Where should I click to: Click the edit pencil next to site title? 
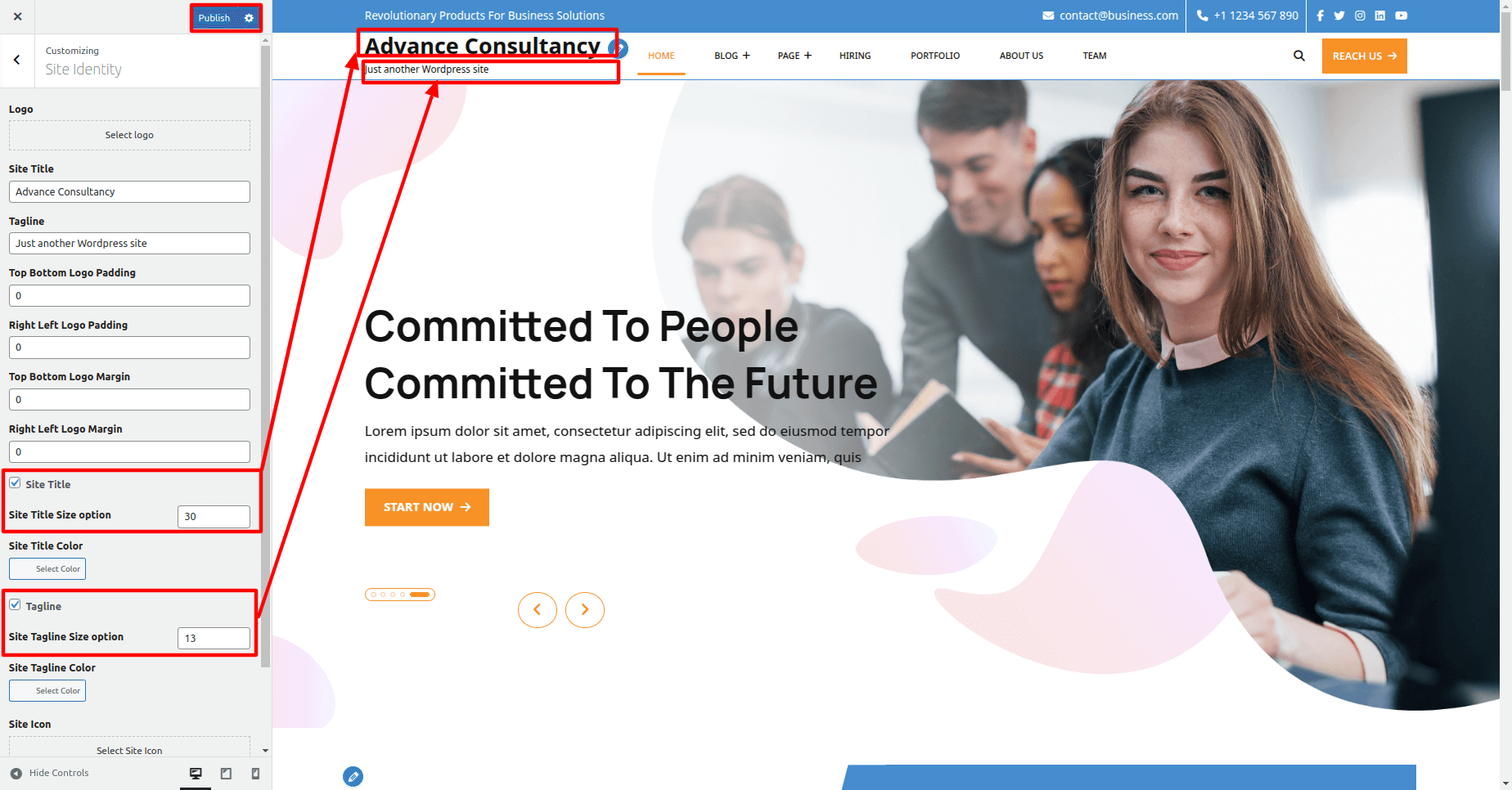point(619,48)
